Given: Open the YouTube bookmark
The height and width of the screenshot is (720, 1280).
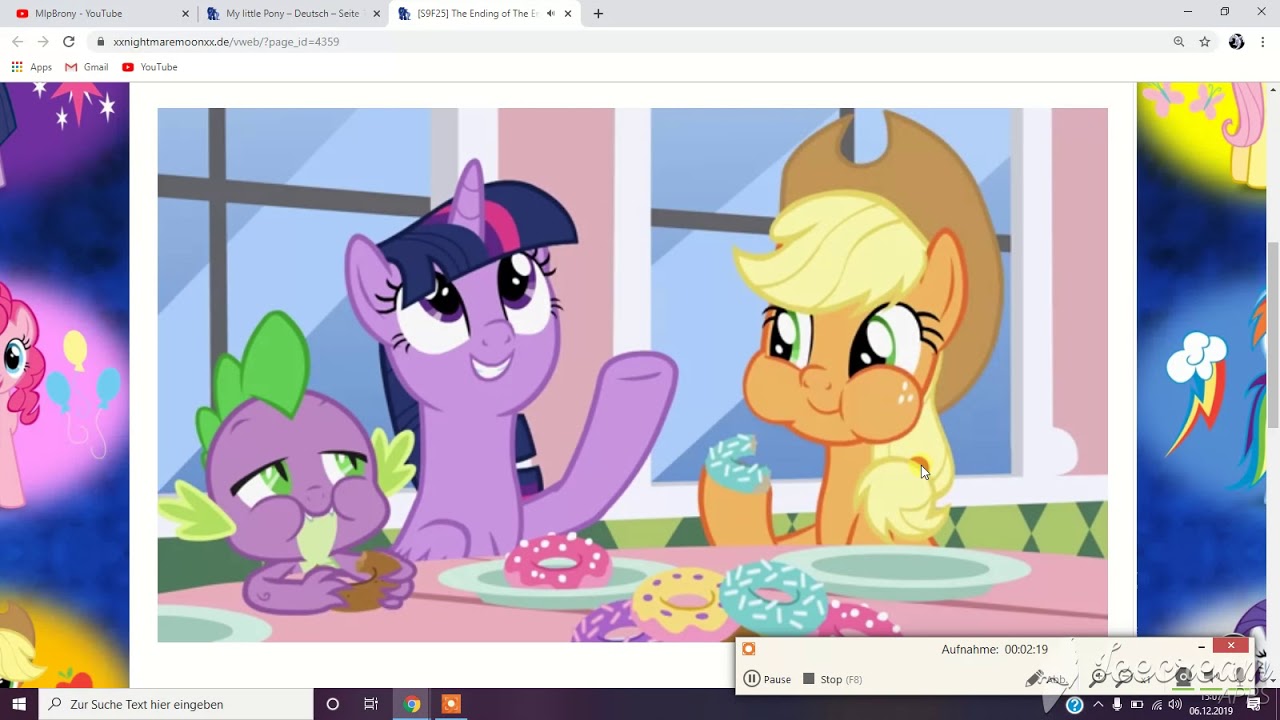Looking at the screenshot, I should point(150,67).
